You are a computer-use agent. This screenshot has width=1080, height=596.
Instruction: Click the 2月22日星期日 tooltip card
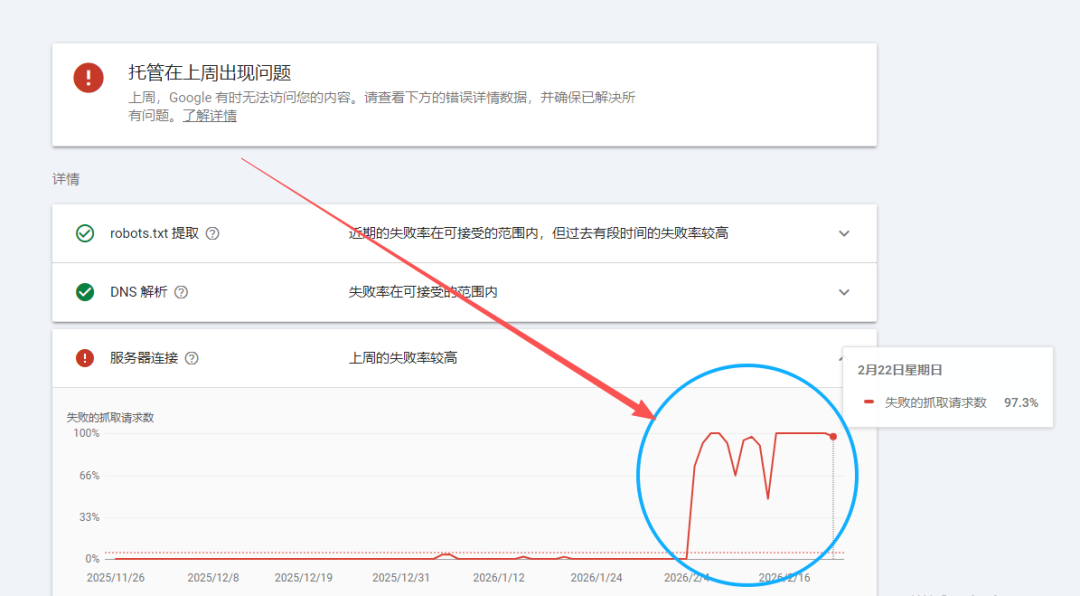point(948,387)
